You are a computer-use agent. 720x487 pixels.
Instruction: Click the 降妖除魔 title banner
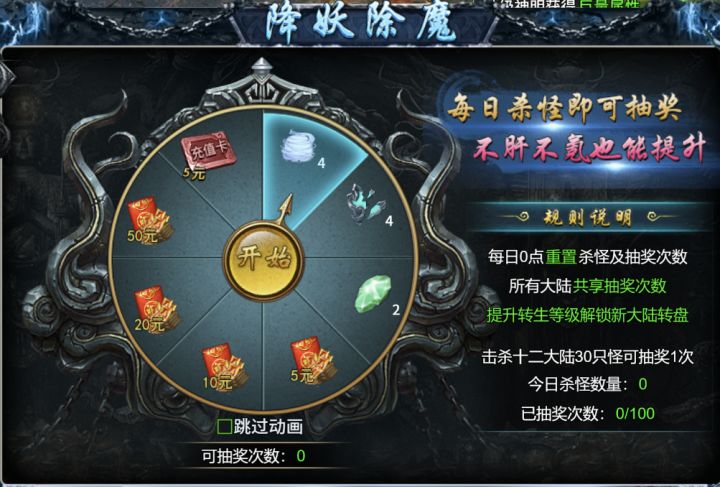point(360,23)
